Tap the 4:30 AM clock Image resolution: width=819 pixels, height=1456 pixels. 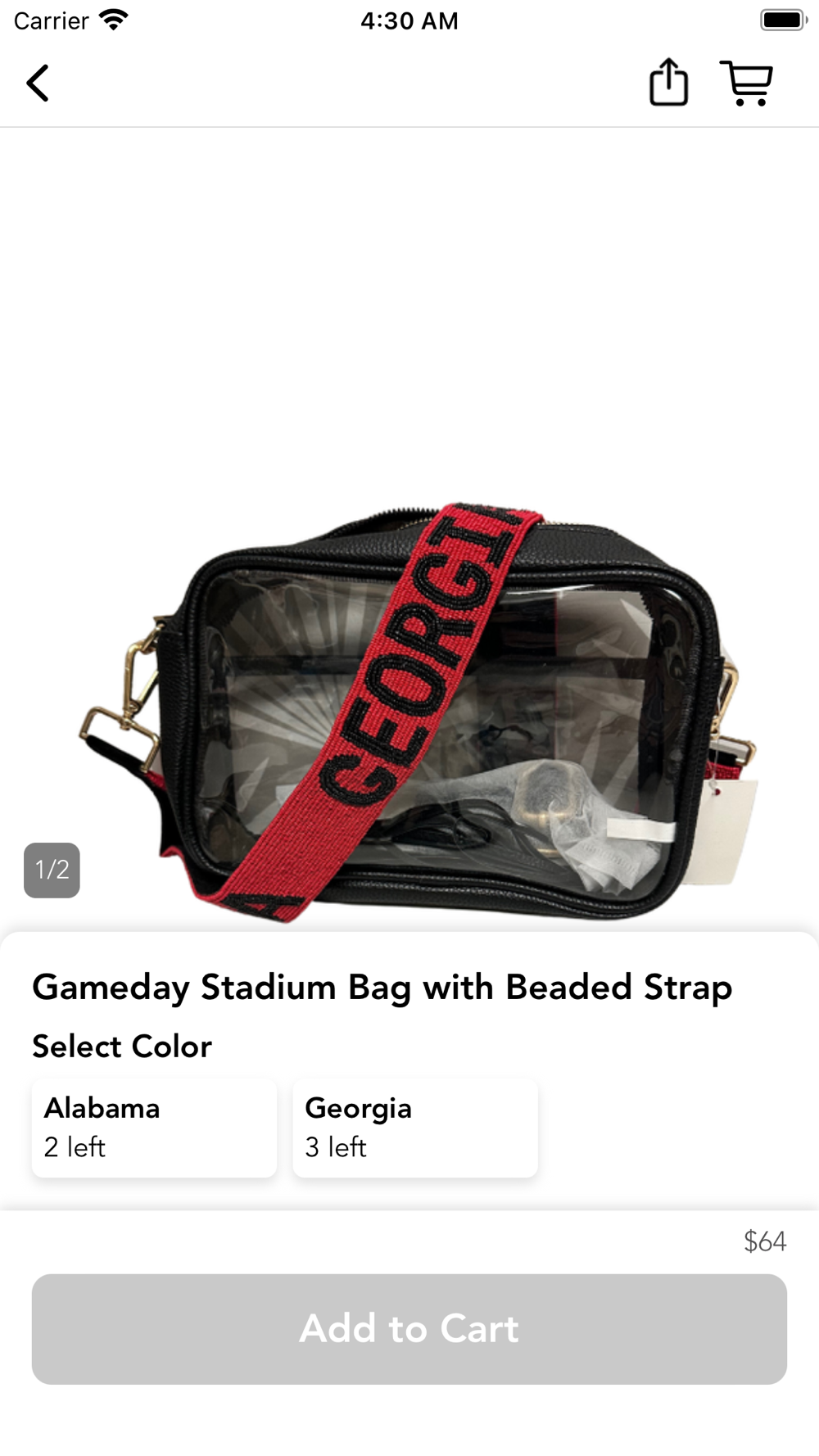click(409, 20)
